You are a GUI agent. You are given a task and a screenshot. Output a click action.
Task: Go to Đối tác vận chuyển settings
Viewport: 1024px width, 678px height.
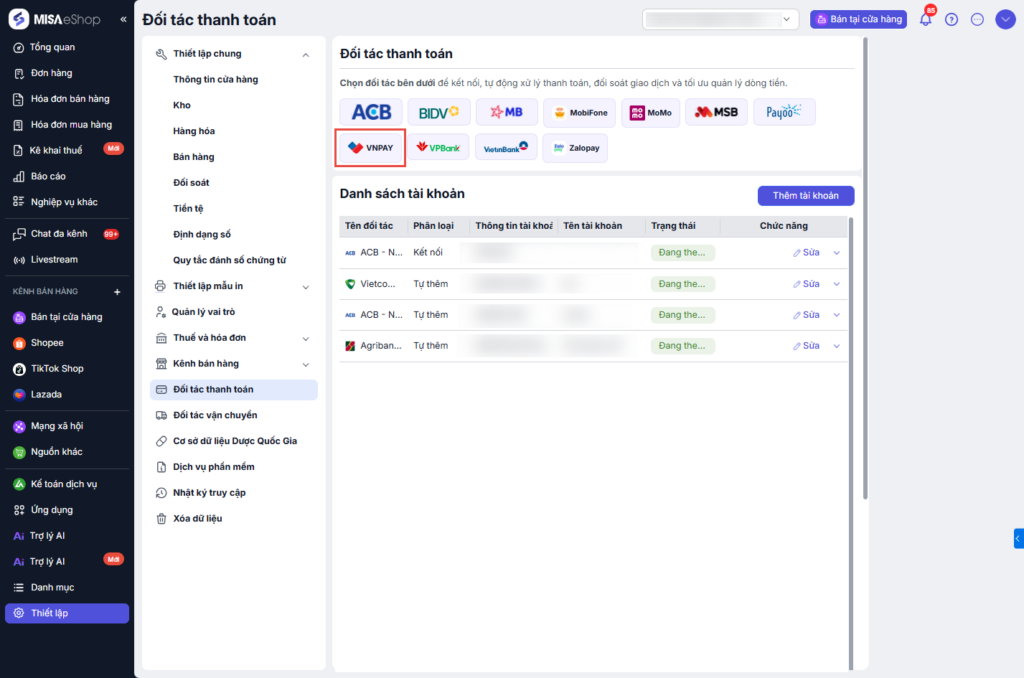[215, 415]
